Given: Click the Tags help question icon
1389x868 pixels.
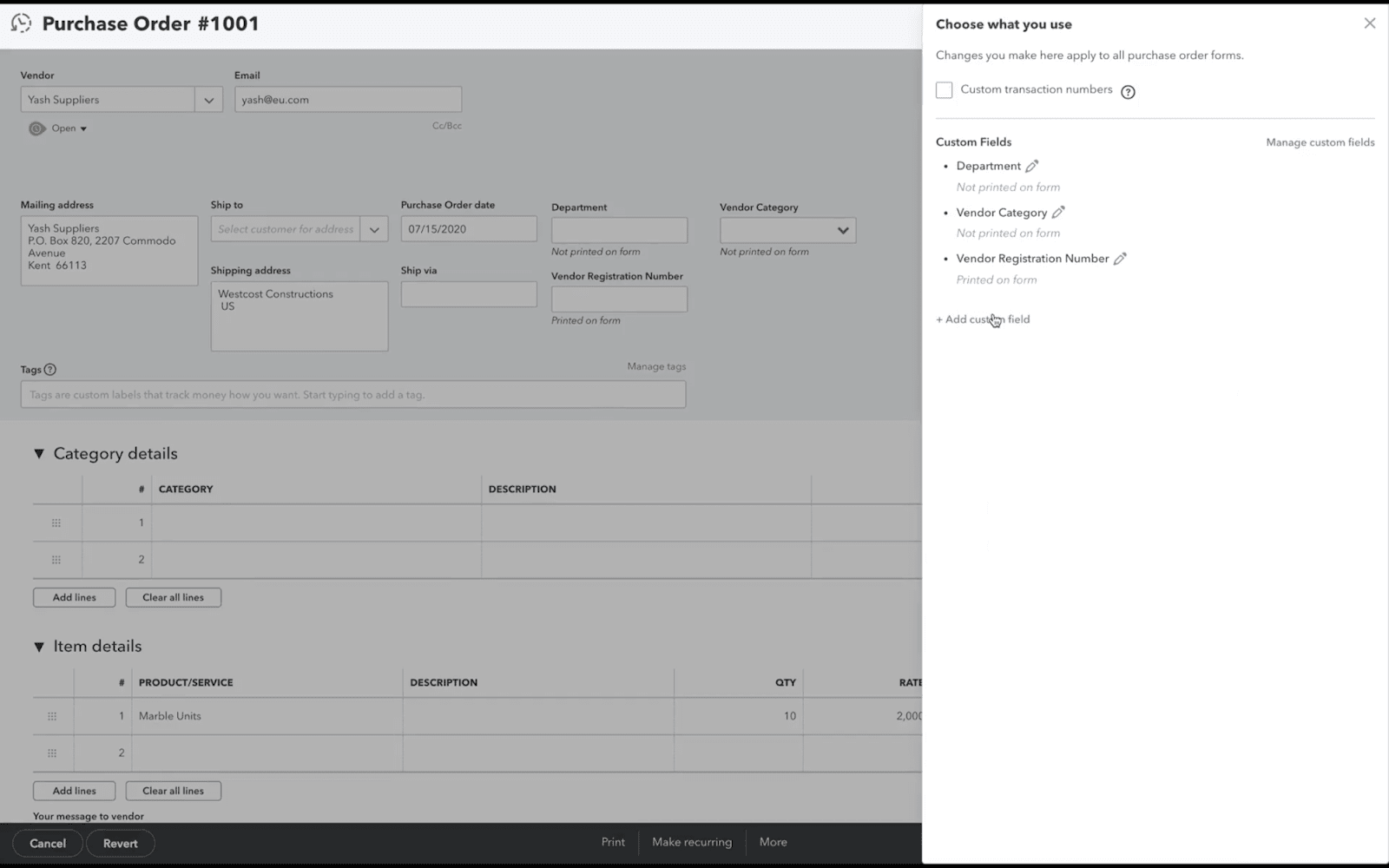Looking at the screenshot, I should pyautogui.click(x=50, y=370).
